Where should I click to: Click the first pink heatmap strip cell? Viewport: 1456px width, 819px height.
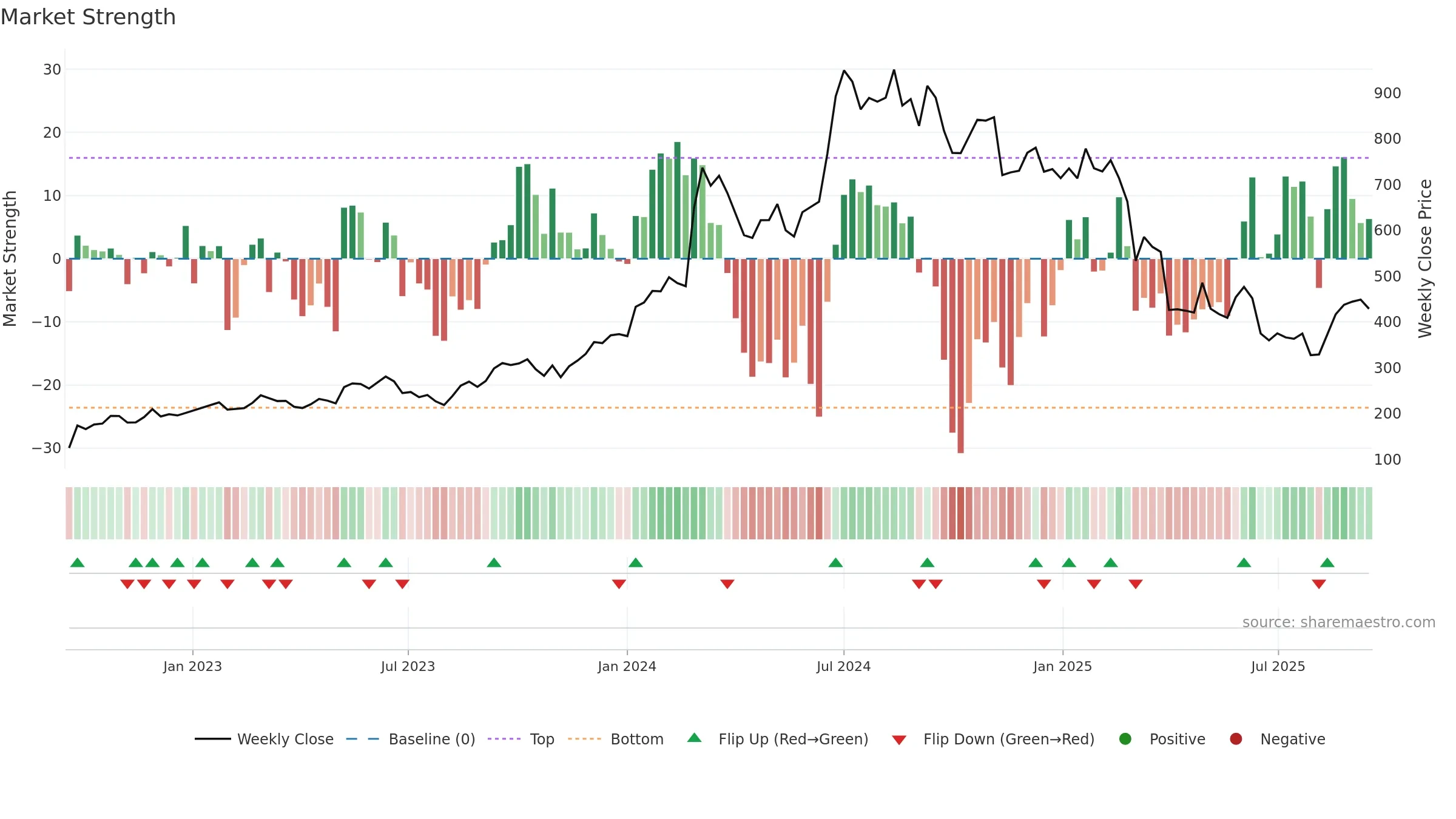click(69, 513)
